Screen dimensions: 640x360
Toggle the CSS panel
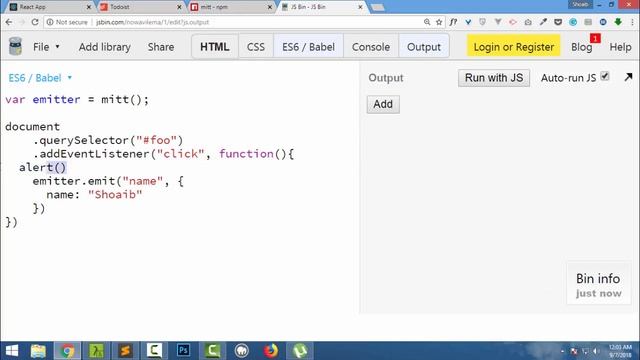click(x=256, y=47)
